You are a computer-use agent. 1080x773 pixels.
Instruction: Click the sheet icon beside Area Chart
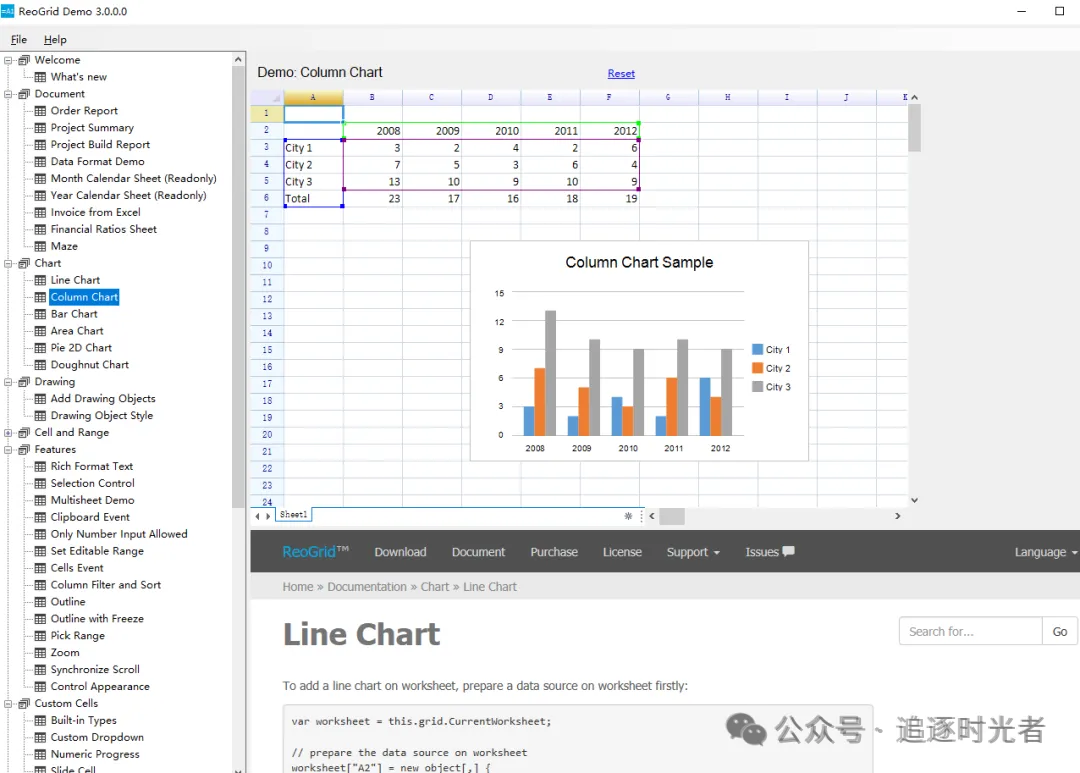[41, 331]
